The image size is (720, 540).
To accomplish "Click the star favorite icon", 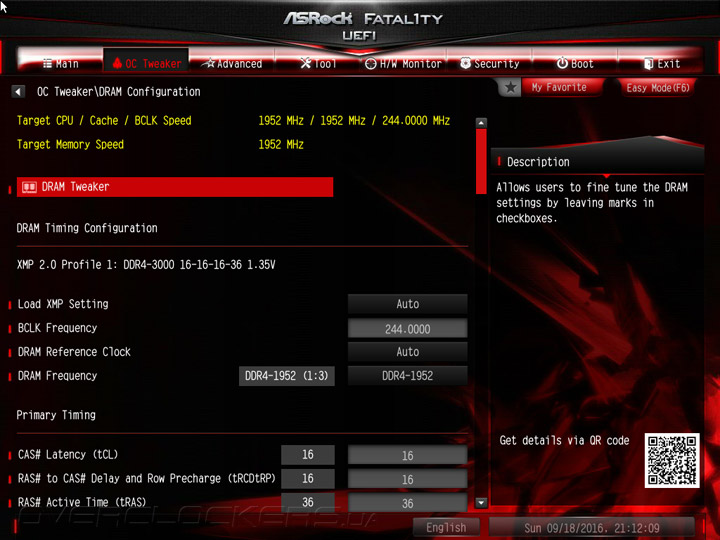I will [510, 87].
